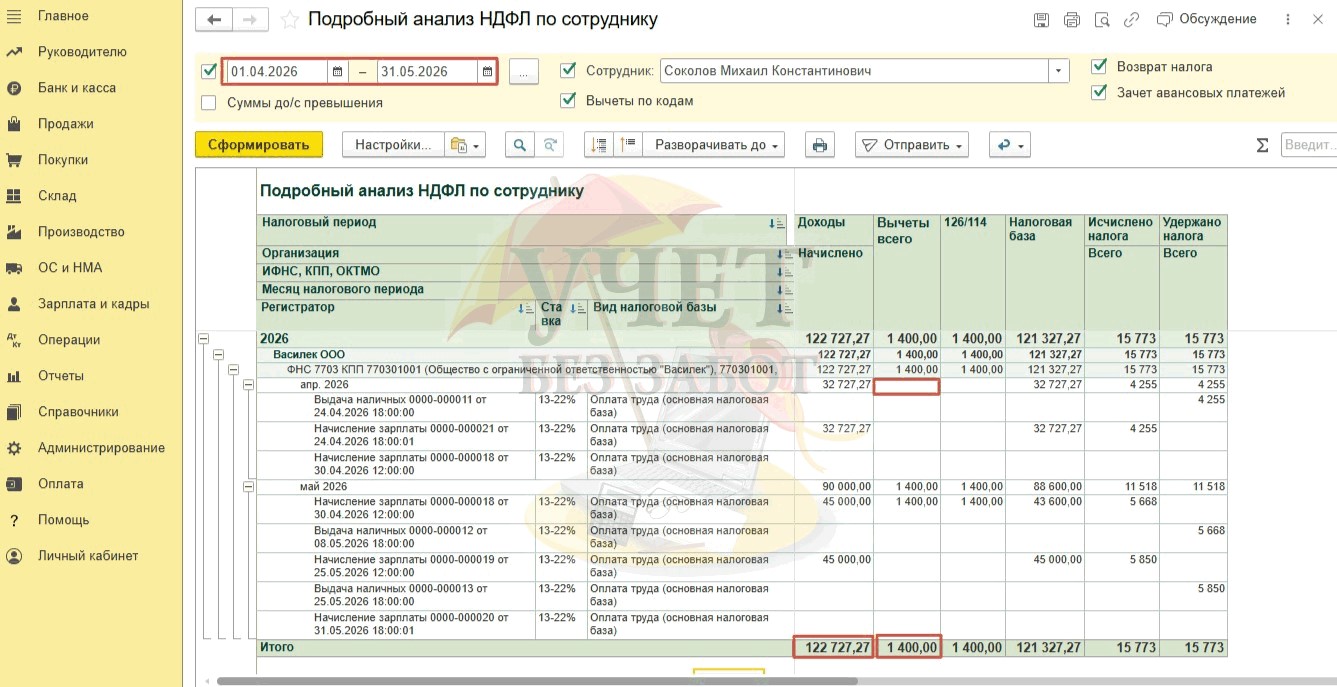The width and height of the screenshot is (1337, 687).
Task: Uncheck the Вычеты по кодам checkbox
Action: point(568,100)
